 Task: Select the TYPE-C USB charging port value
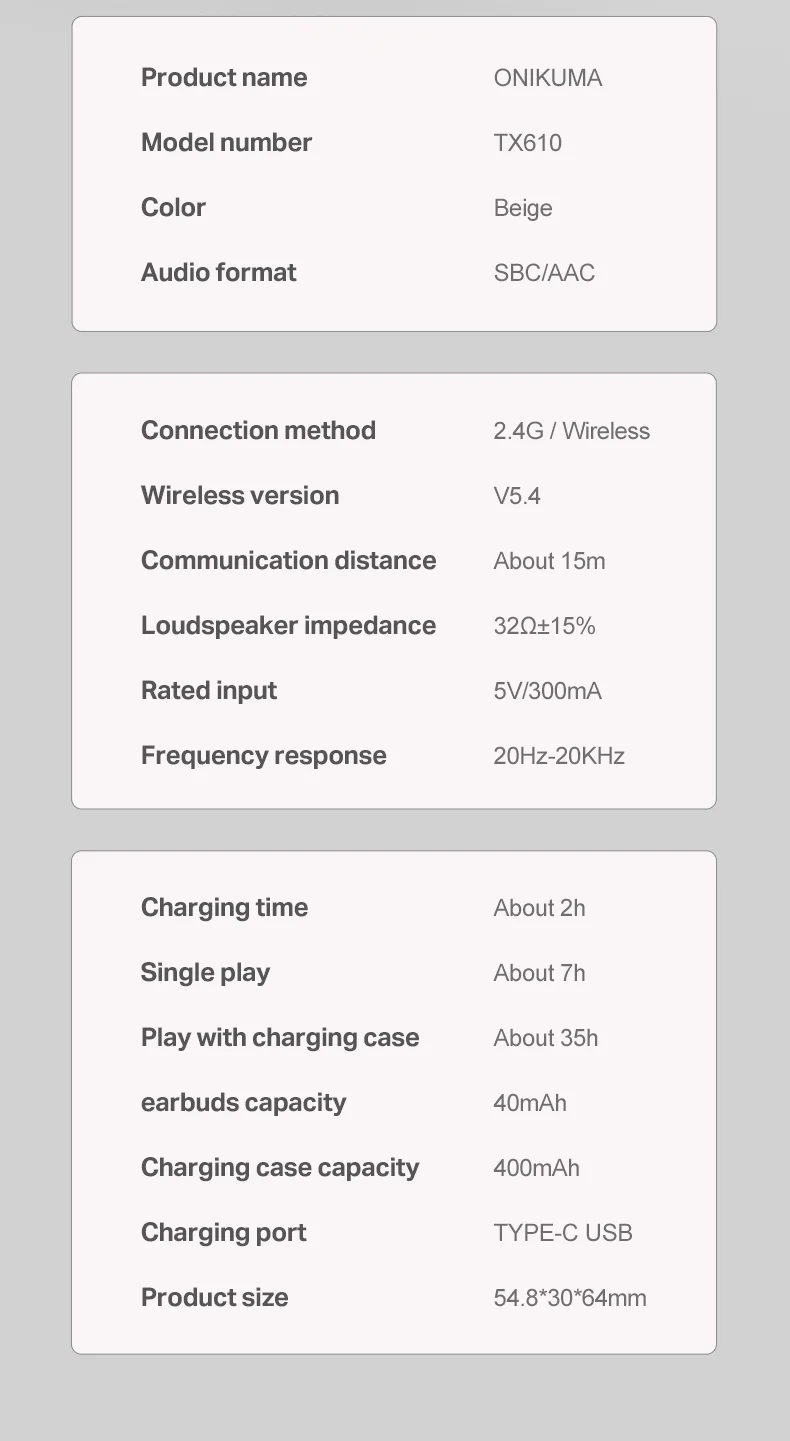tap(563, 1233)
